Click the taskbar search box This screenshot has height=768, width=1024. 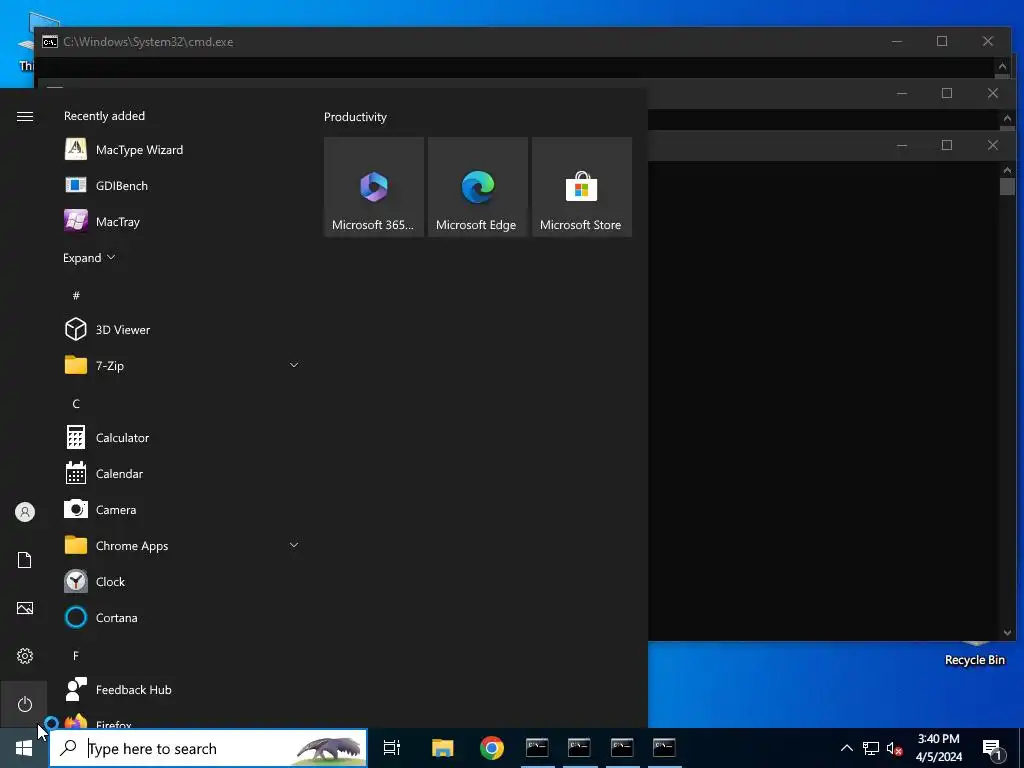point(208,748)
